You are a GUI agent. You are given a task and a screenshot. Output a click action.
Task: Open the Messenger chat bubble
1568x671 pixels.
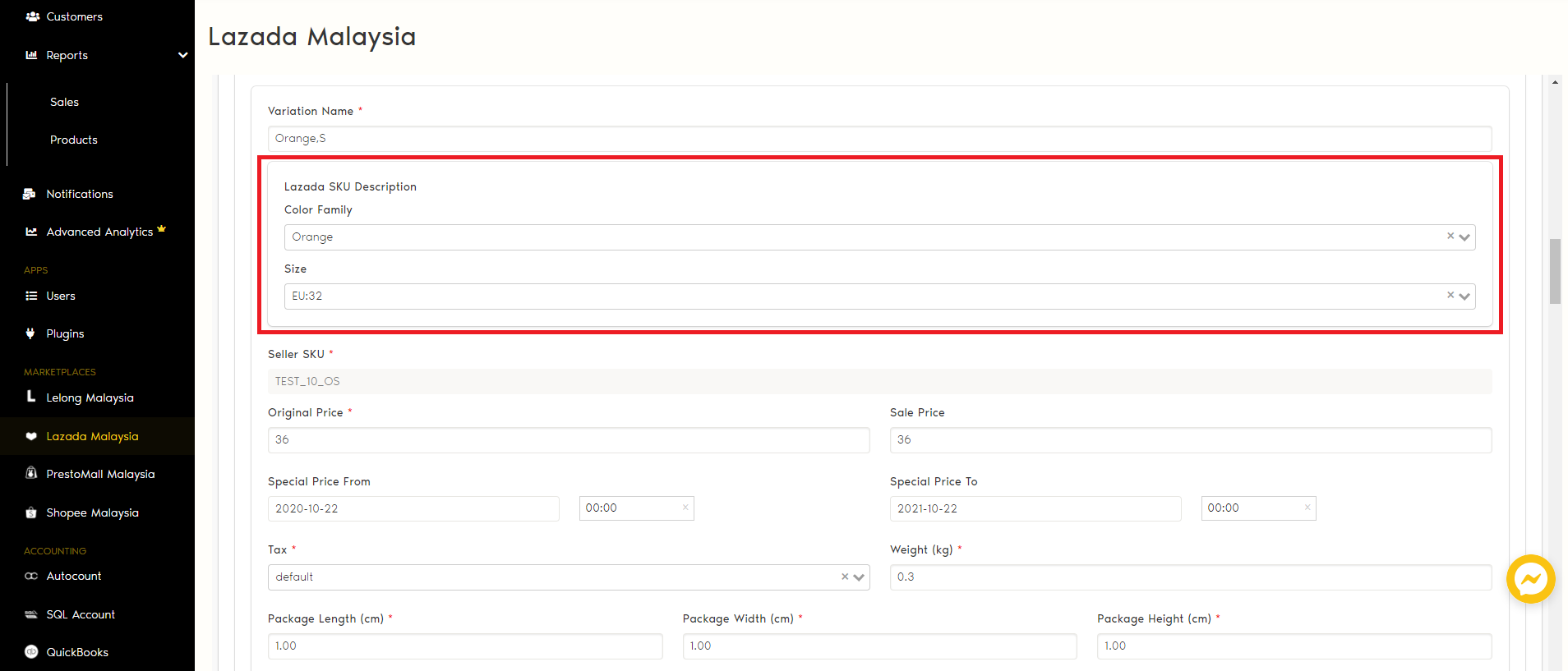(x=1530, y=579)
